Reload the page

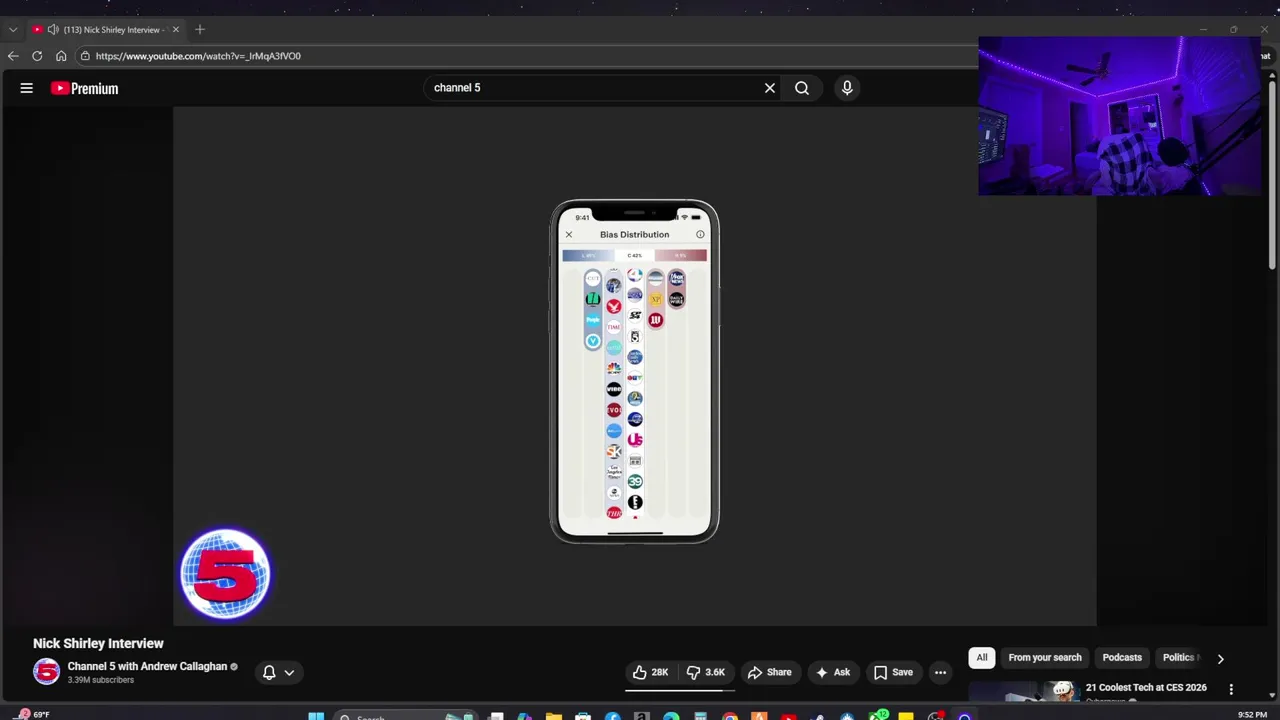click(37, 56)
